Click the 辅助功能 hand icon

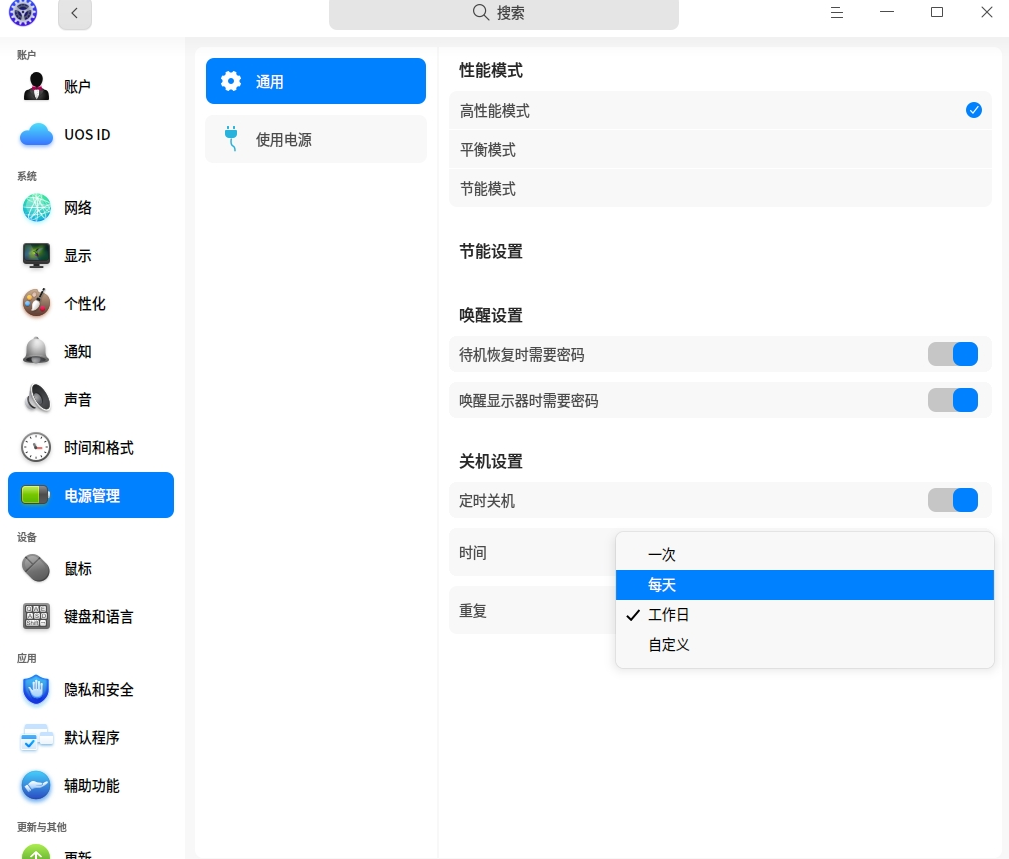pos(36,786)
